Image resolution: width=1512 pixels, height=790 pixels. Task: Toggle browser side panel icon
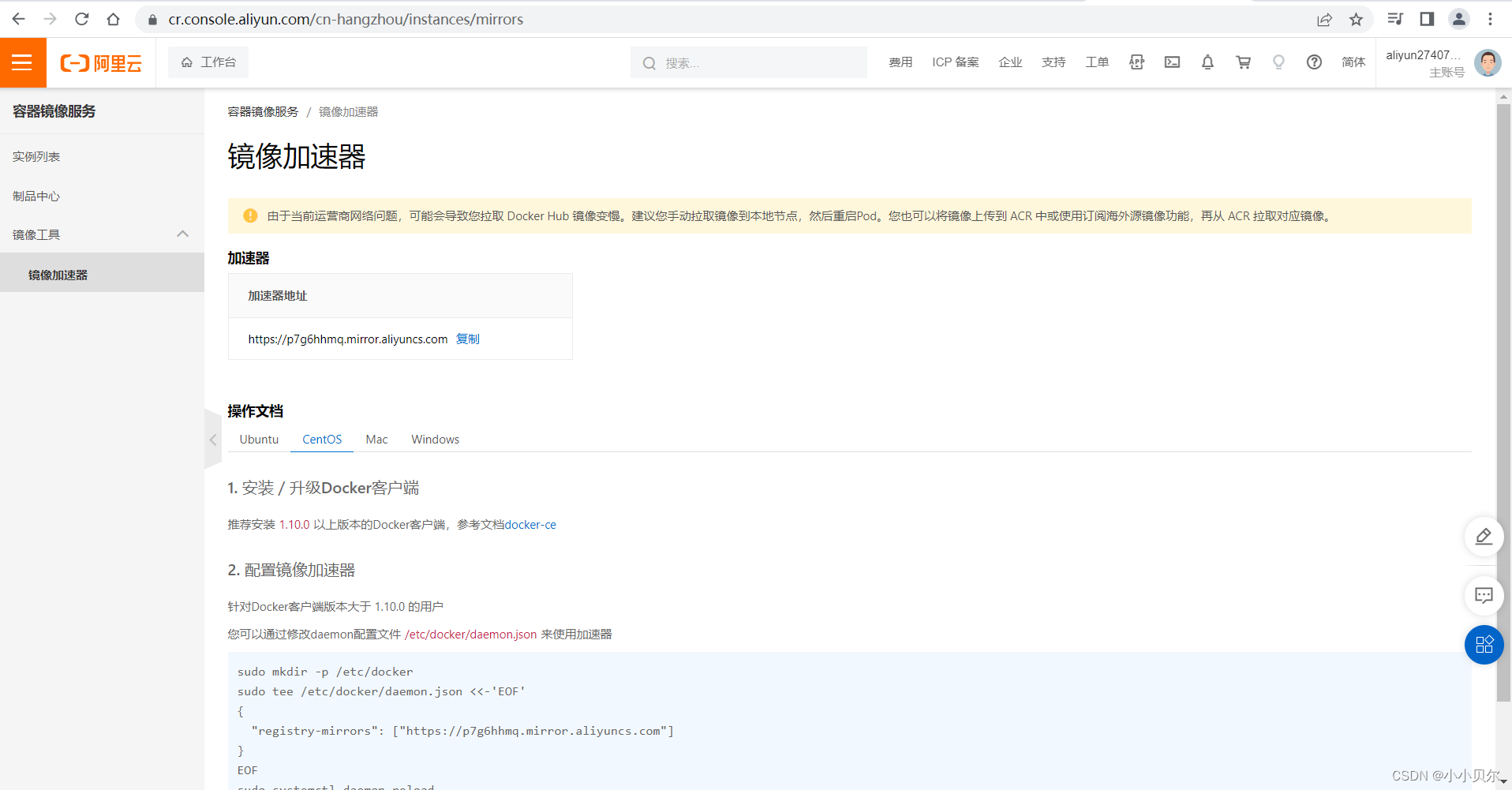point(1427,19)
